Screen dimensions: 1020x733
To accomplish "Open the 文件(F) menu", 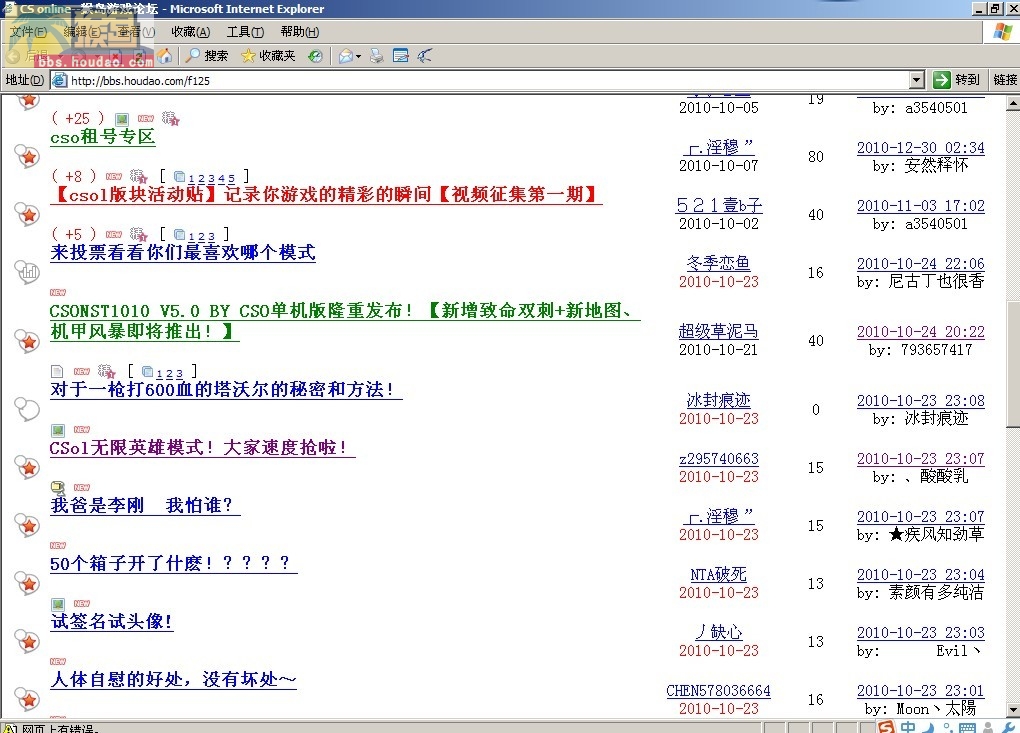I will [x=28, y=31].
